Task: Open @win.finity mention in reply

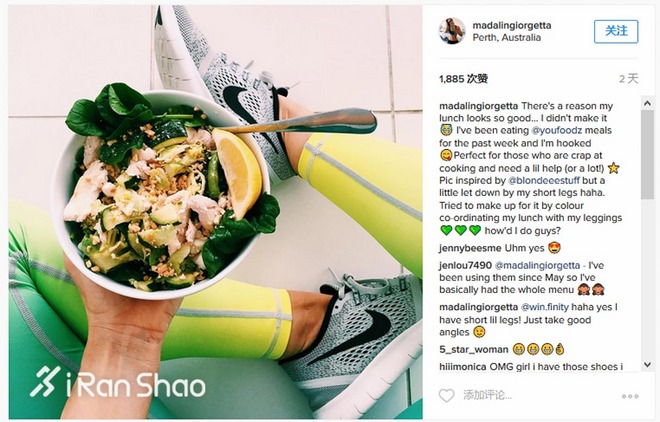Action: pos(545,307)
